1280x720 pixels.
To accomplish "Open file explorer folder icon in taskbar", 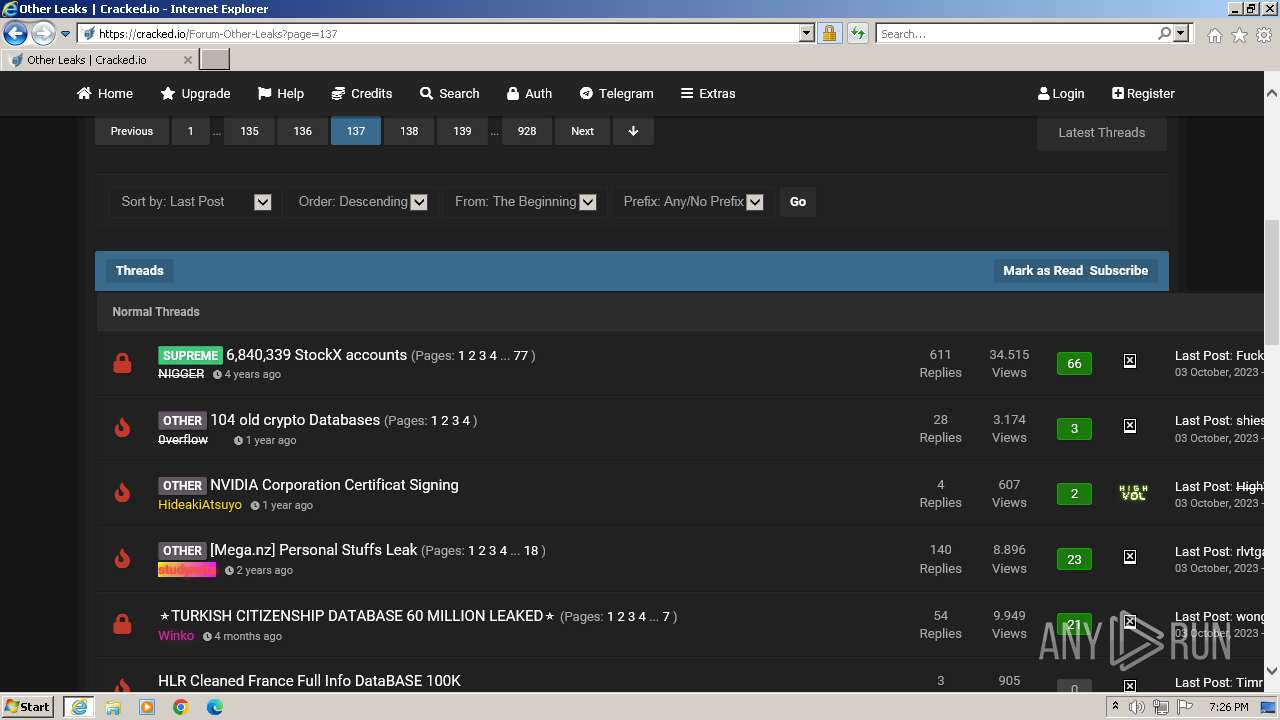I will (113, 707).
